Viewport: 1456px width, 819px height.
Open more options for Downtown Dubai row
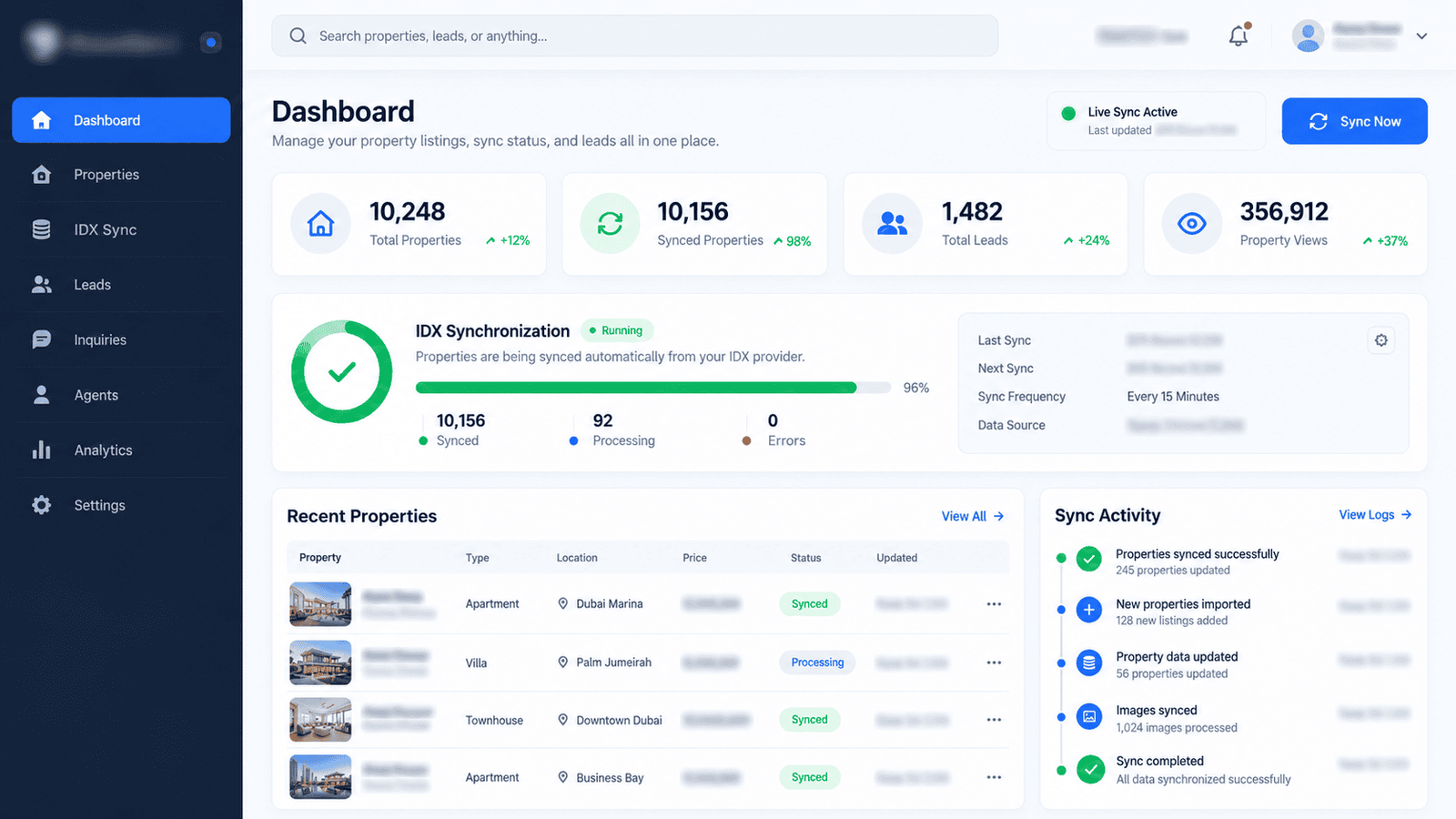click(994, 720)
